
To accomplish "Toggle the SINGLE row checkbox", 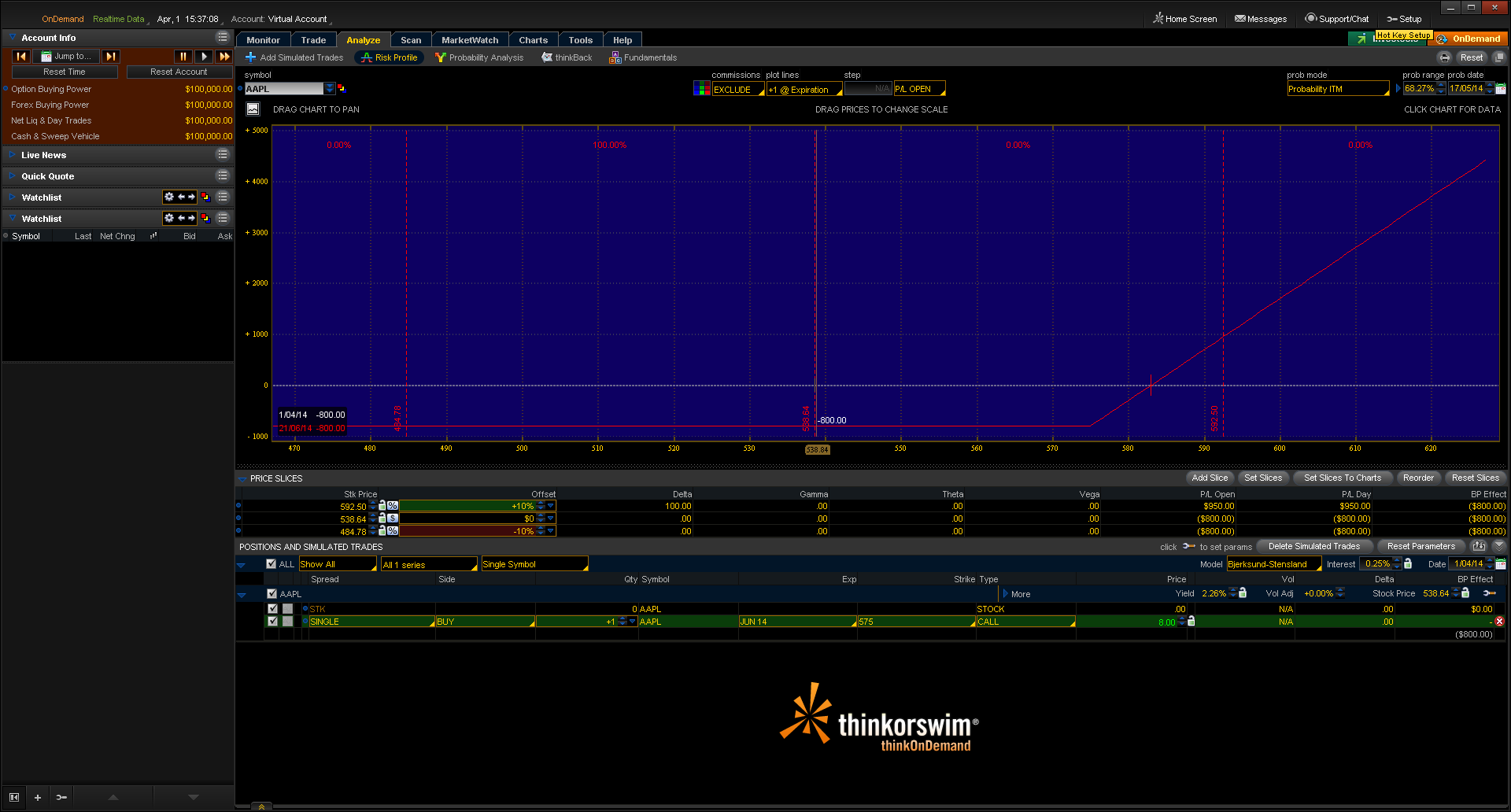I will 272,622.
